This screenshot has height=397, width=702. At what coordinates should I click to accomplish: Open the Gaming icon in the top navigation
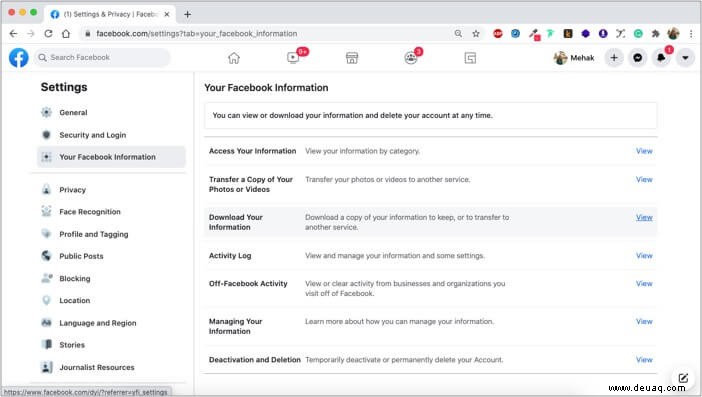point(470,58)
